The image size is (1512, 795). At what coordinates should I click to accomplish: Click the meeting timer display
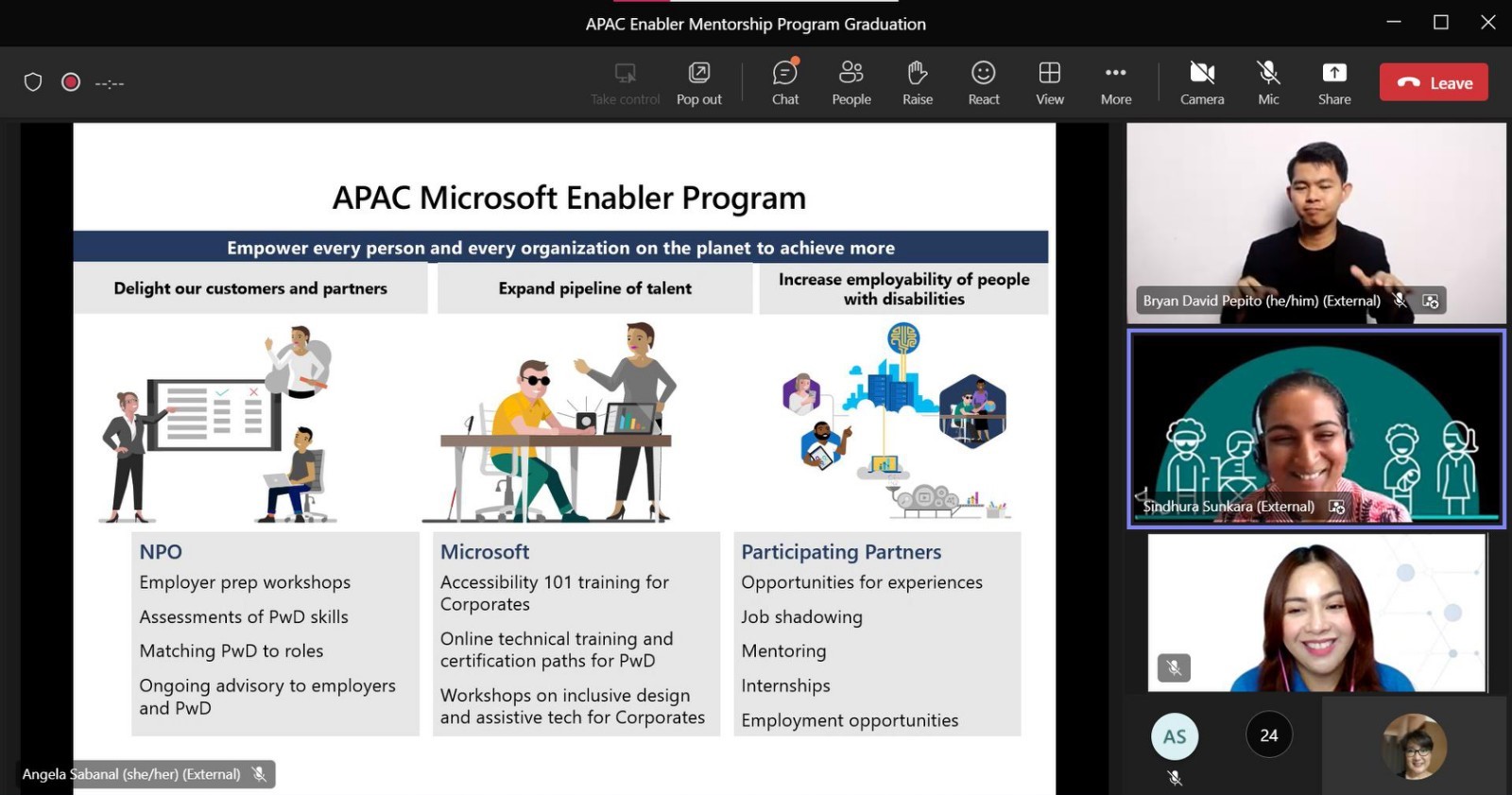tap(110, 83)
